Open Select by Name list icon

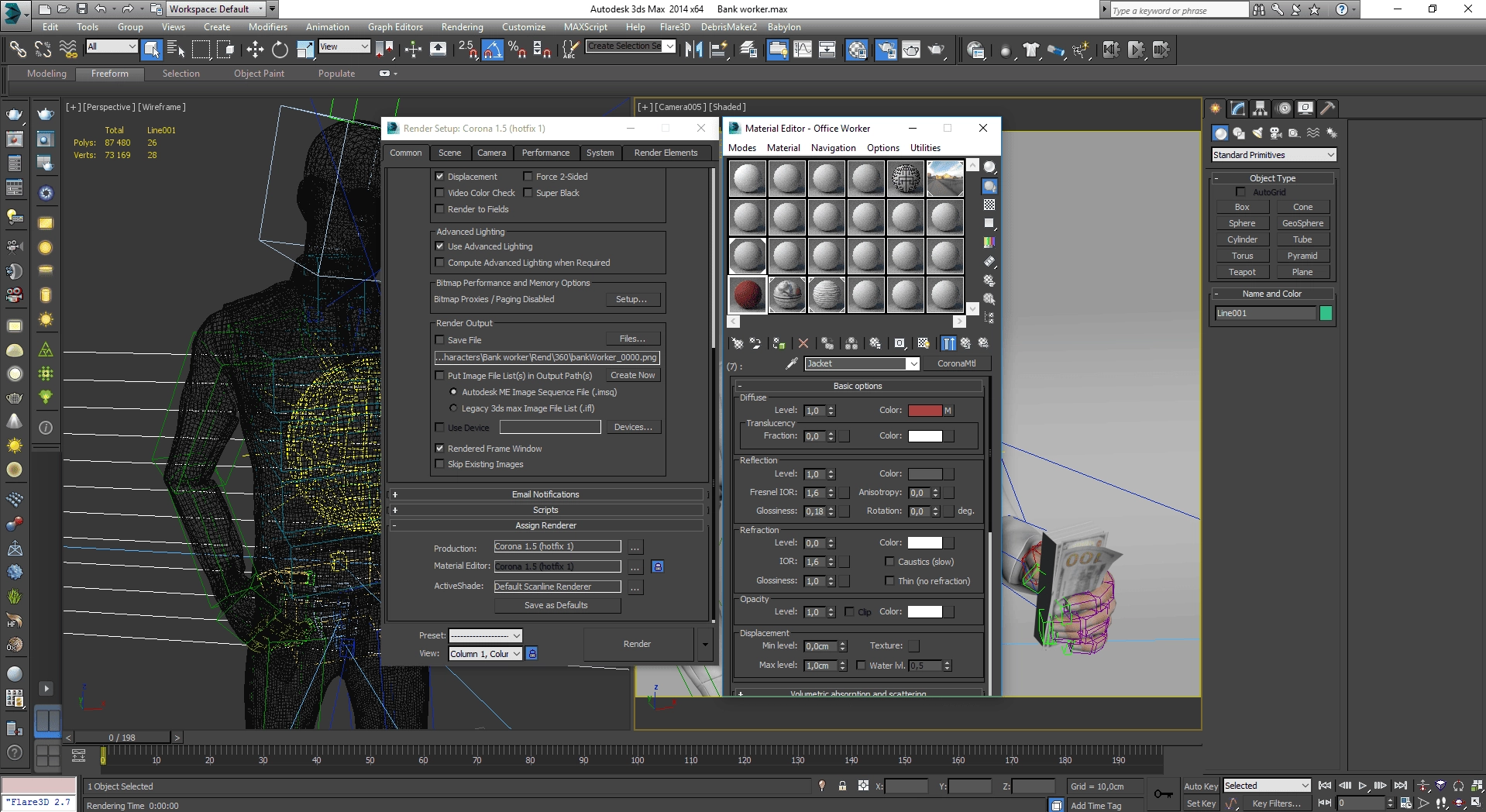click(176, 50)
